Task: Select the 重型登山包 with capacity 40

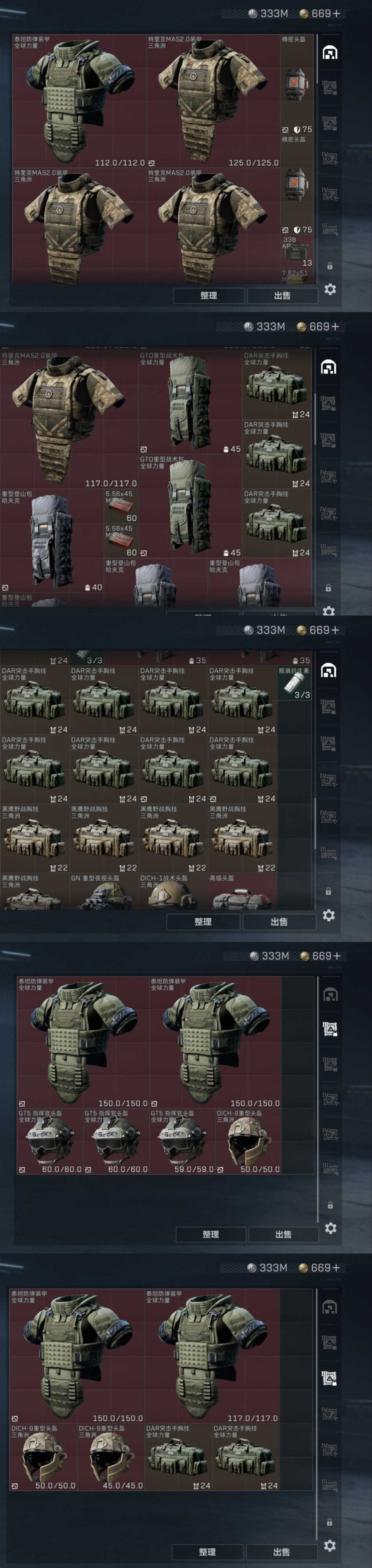Action: tap(52, 541)
